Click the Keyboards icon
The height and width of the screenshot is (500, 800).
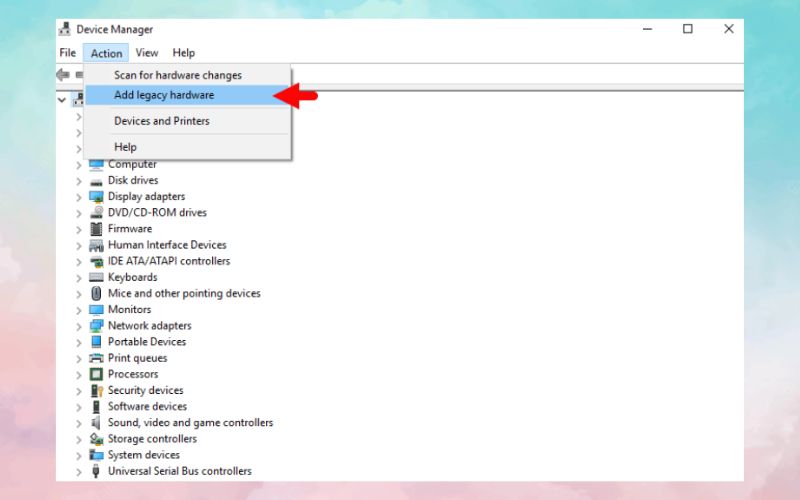pos(96,277)
